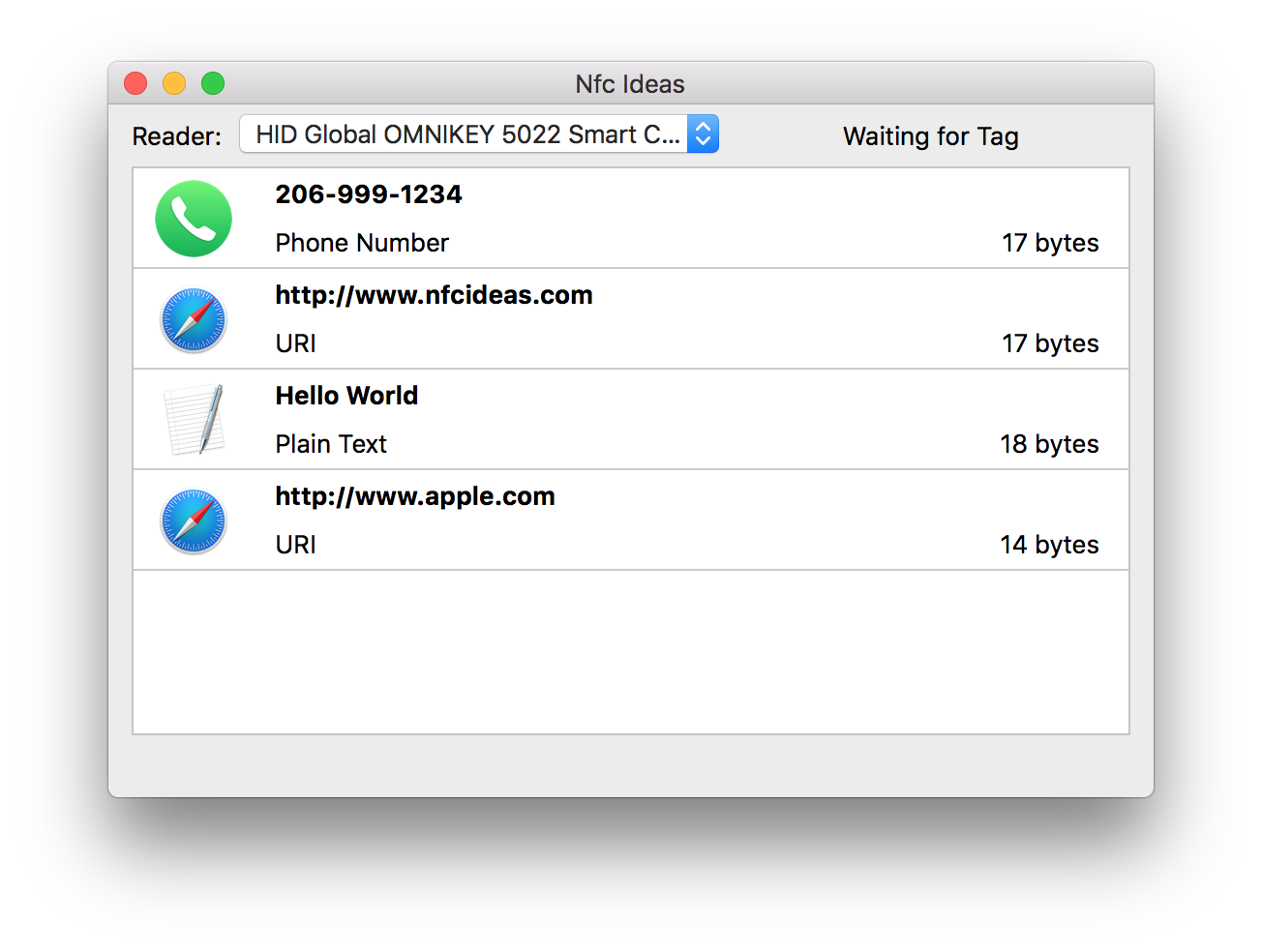
Task: Click the up-down chevron on the reader picker
Action: 703,134
